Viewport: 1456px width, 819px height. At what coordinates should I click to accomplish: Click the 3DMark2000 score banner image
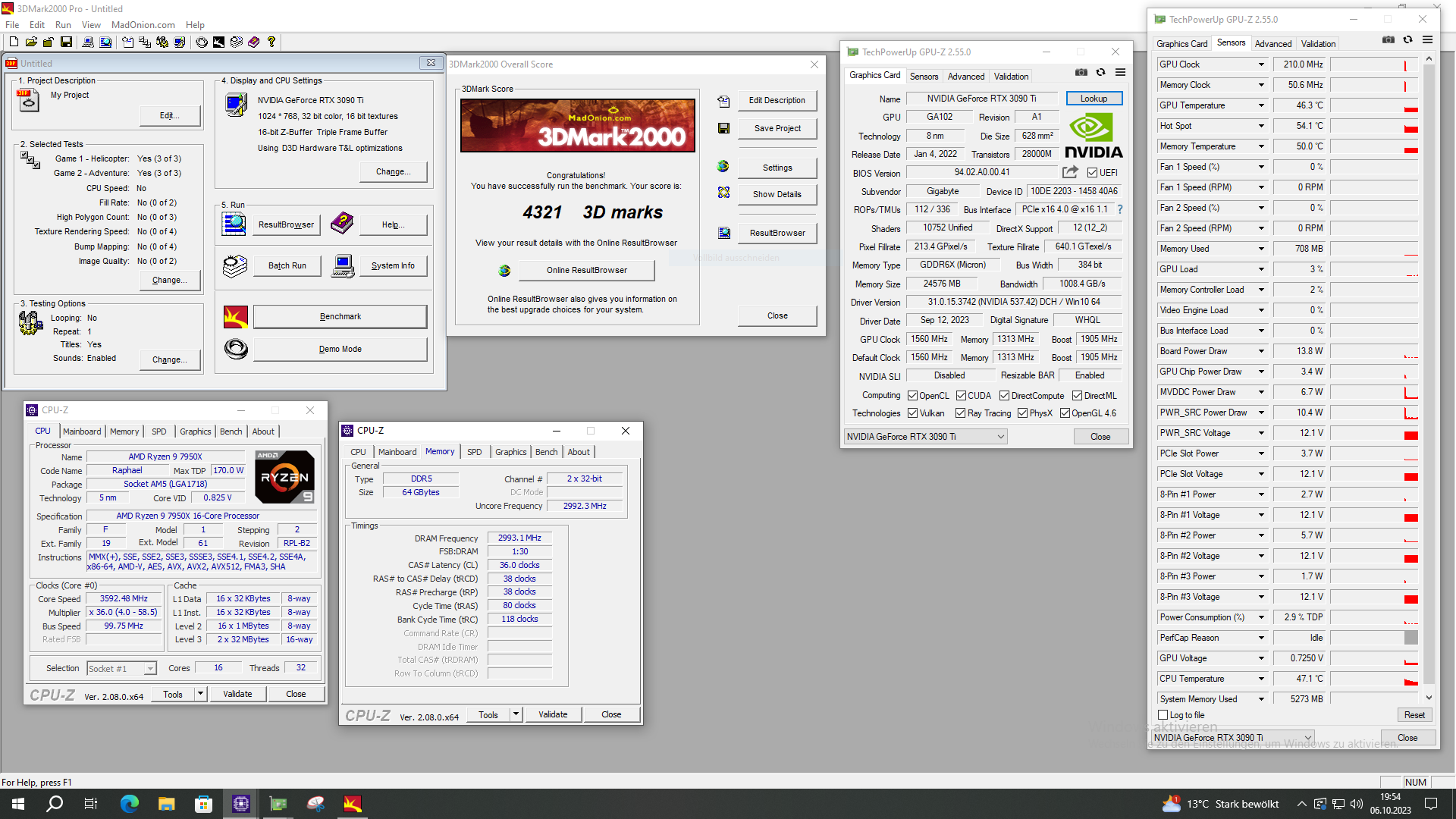point(578,125)
